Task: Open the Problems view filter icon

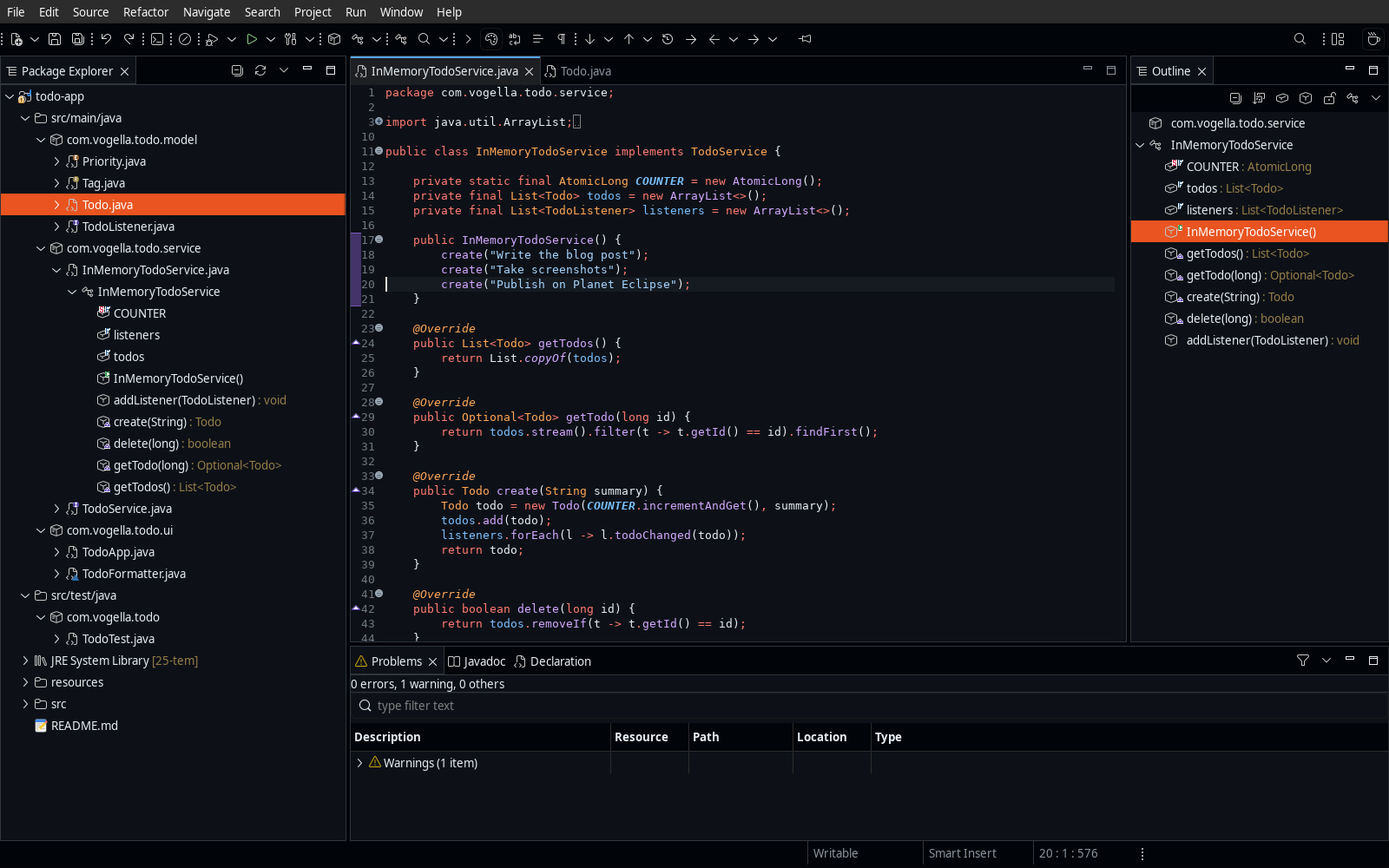Action: (1303, 661)
